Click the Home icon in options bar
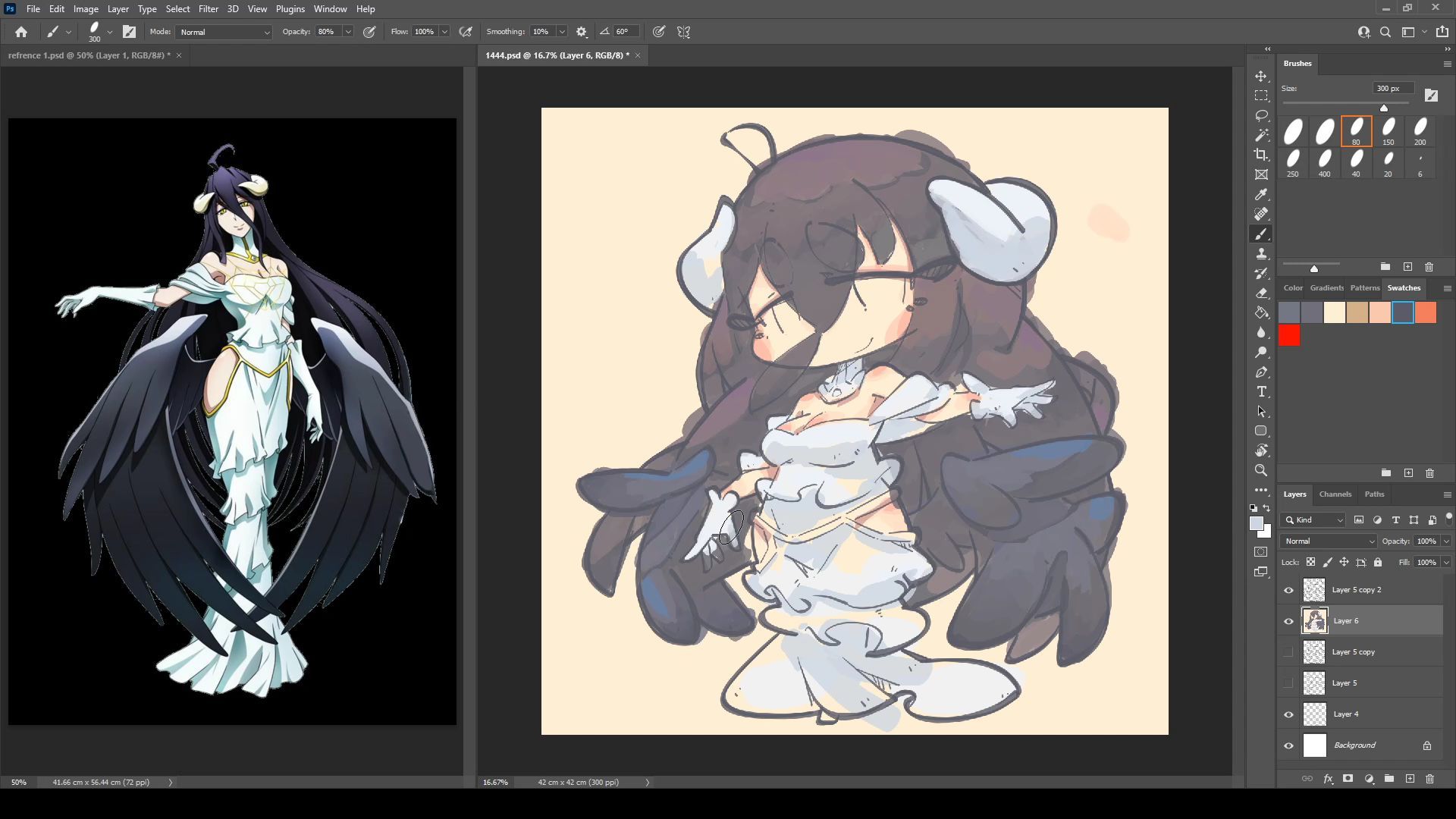The height and width of the screenshot is (819, 1456). pyautogui.click(x=21, y=32)
